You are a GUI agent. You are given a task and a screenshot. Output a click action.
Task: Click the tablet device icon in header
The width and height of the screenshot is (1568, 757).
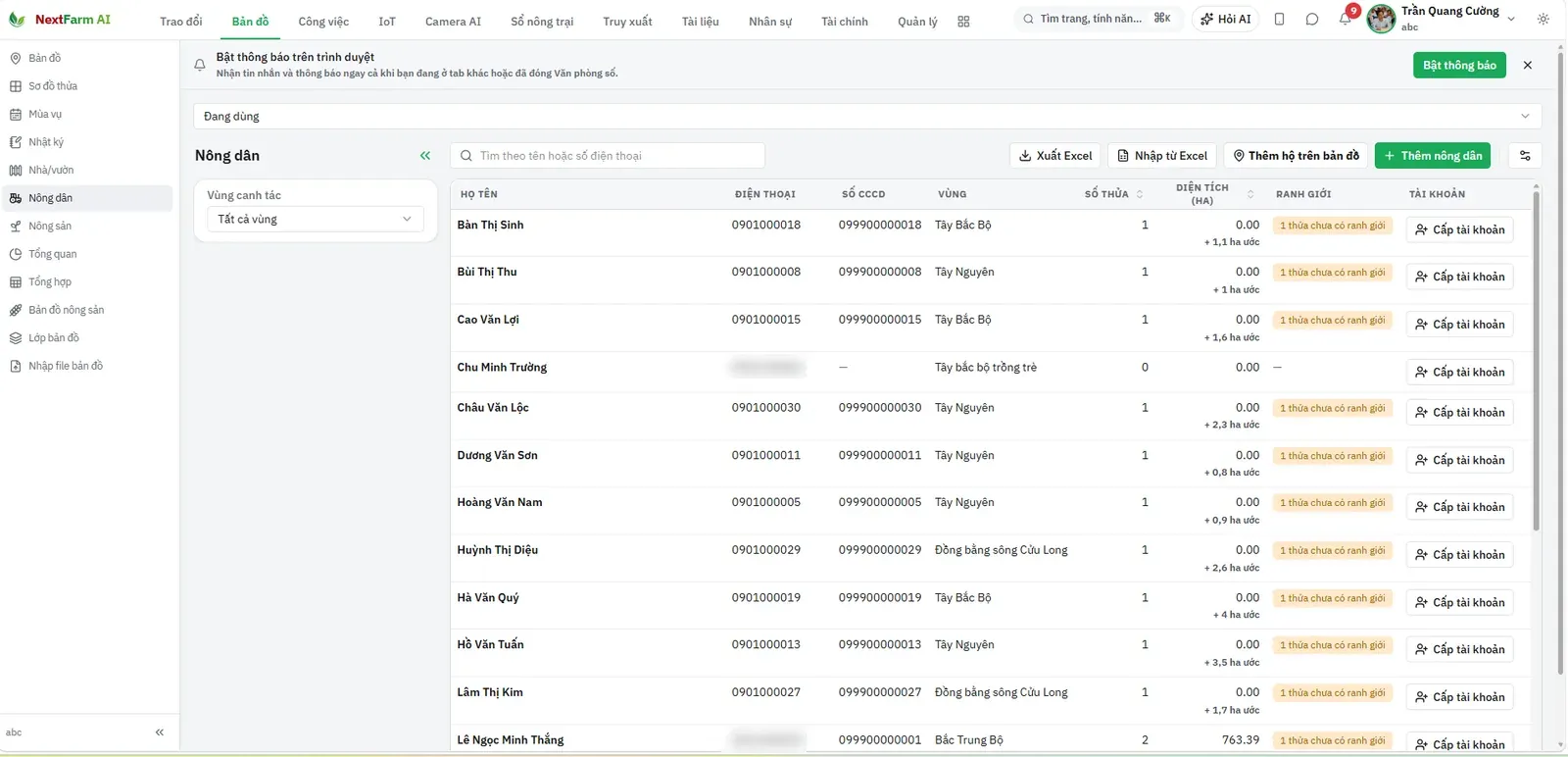pos(1279,19)
